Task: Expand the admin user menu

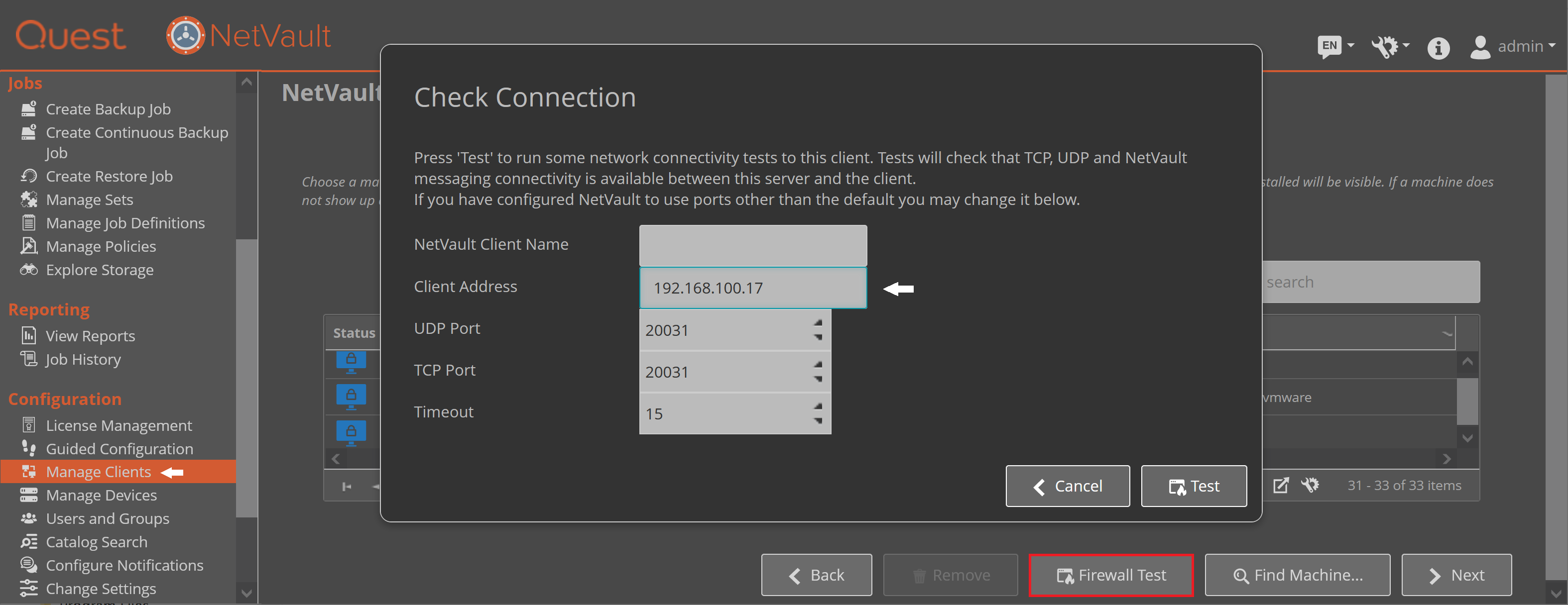Action: click(1512, 46)
